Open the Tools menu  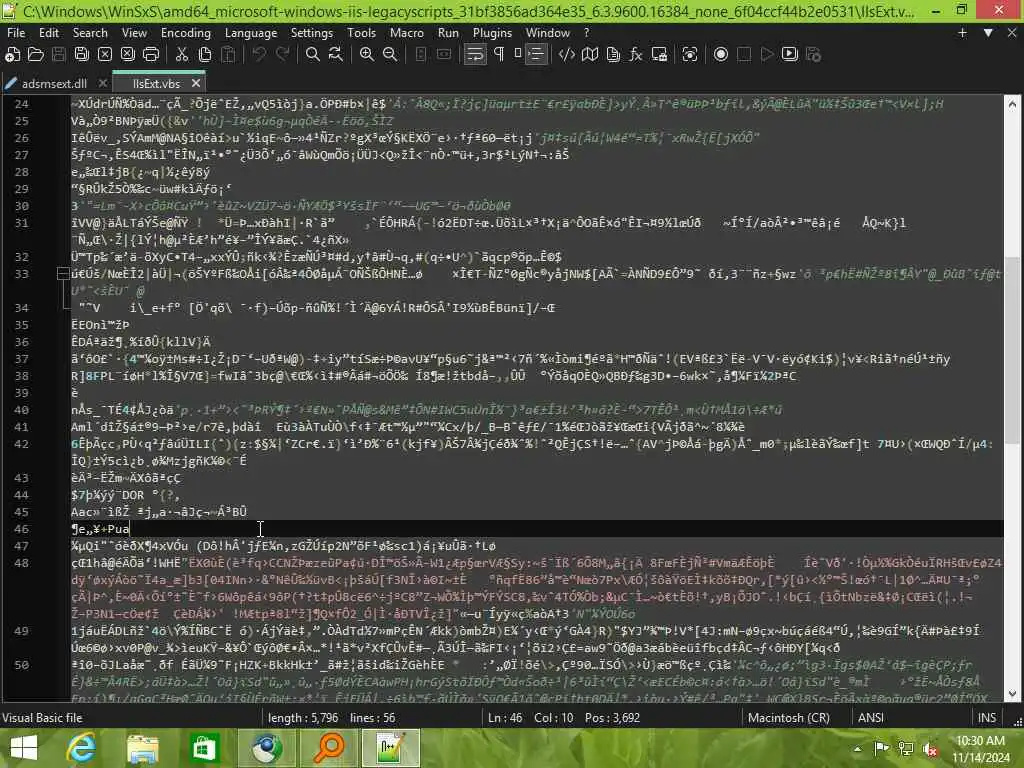tap(361, 33)
